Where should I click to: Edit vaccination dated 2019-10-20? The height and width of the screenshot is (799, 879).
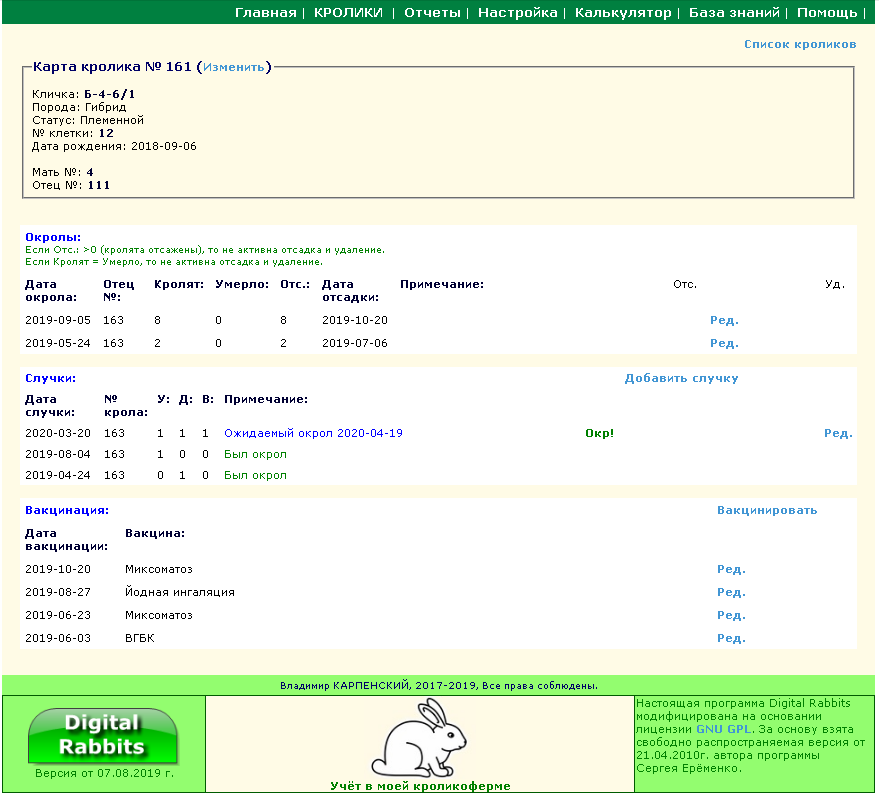click(x=731, y=569)
